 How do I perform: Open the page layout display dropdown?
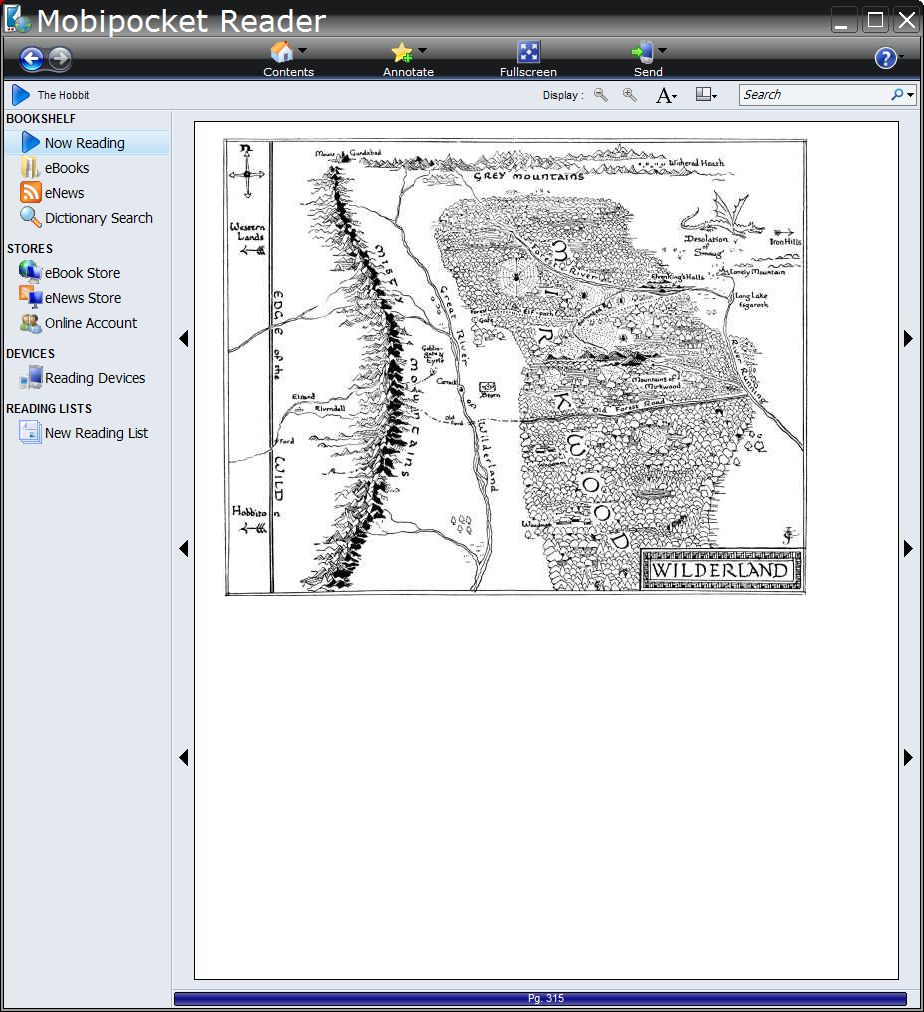coord(706,95)
